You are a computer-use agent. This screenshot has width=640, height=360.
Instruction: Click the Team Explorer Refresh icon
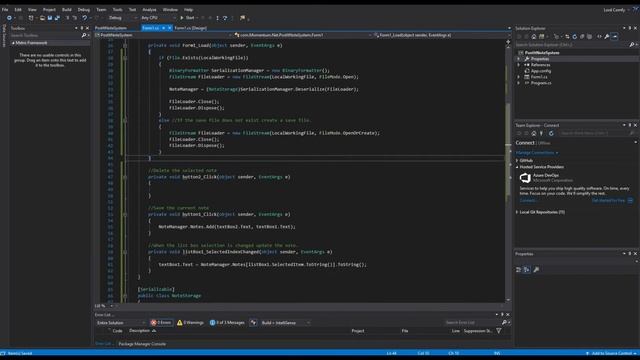(551, 133)
